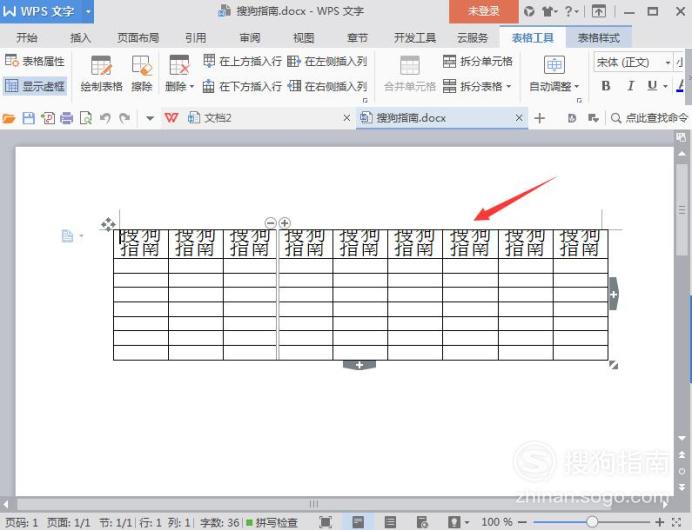Image resolution: width=692 pixels, height=530 pixels.
Task: Click the Open folder icon in quick toolbar
Action: click(9, 118)
